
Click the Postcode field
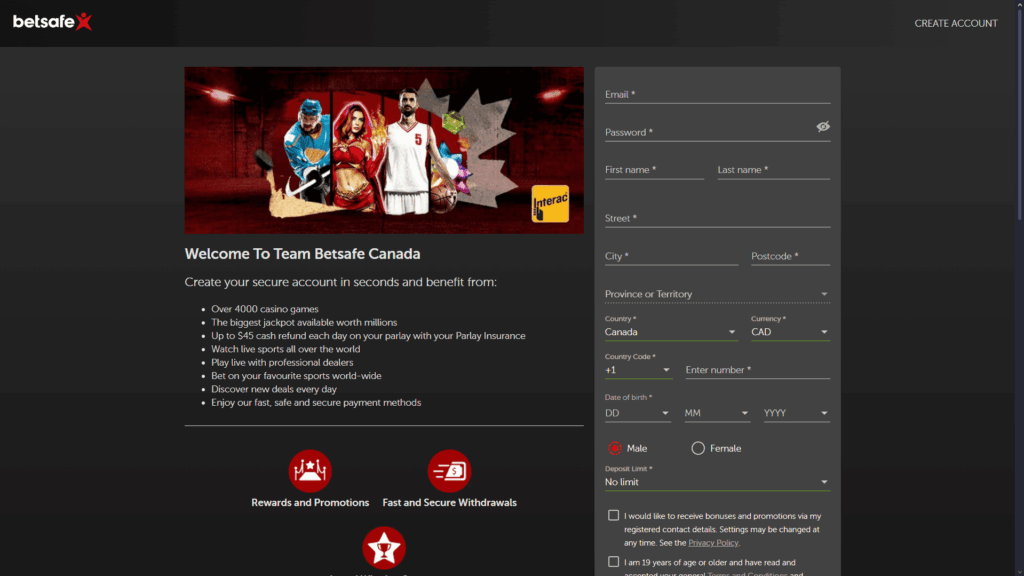click(x=790, y=256)
